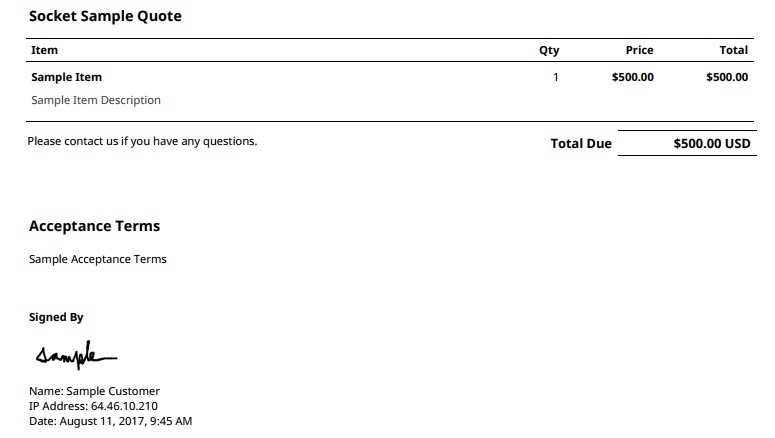775x438 pixels.
Task: Click the Signed By label
Action: (56, 317)
